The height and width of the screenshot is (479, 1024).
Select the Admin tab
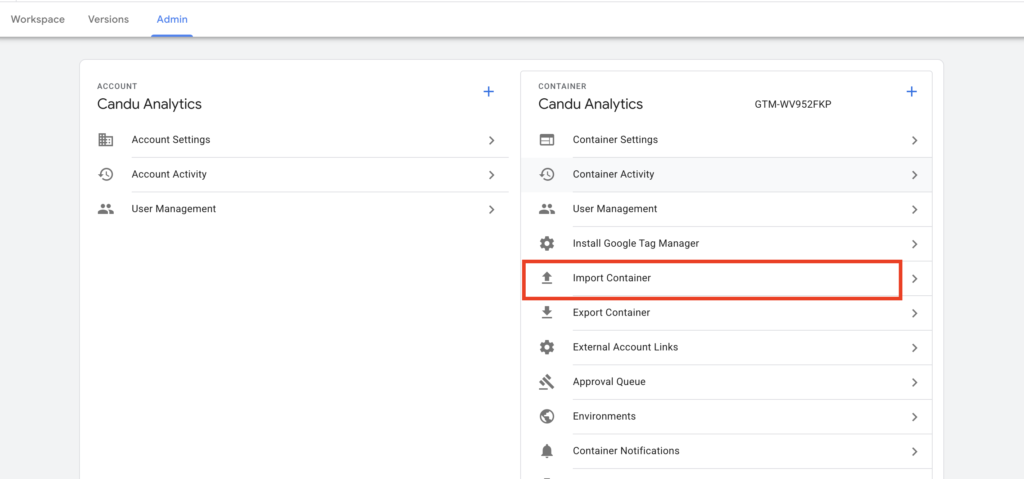pos(172,19)
